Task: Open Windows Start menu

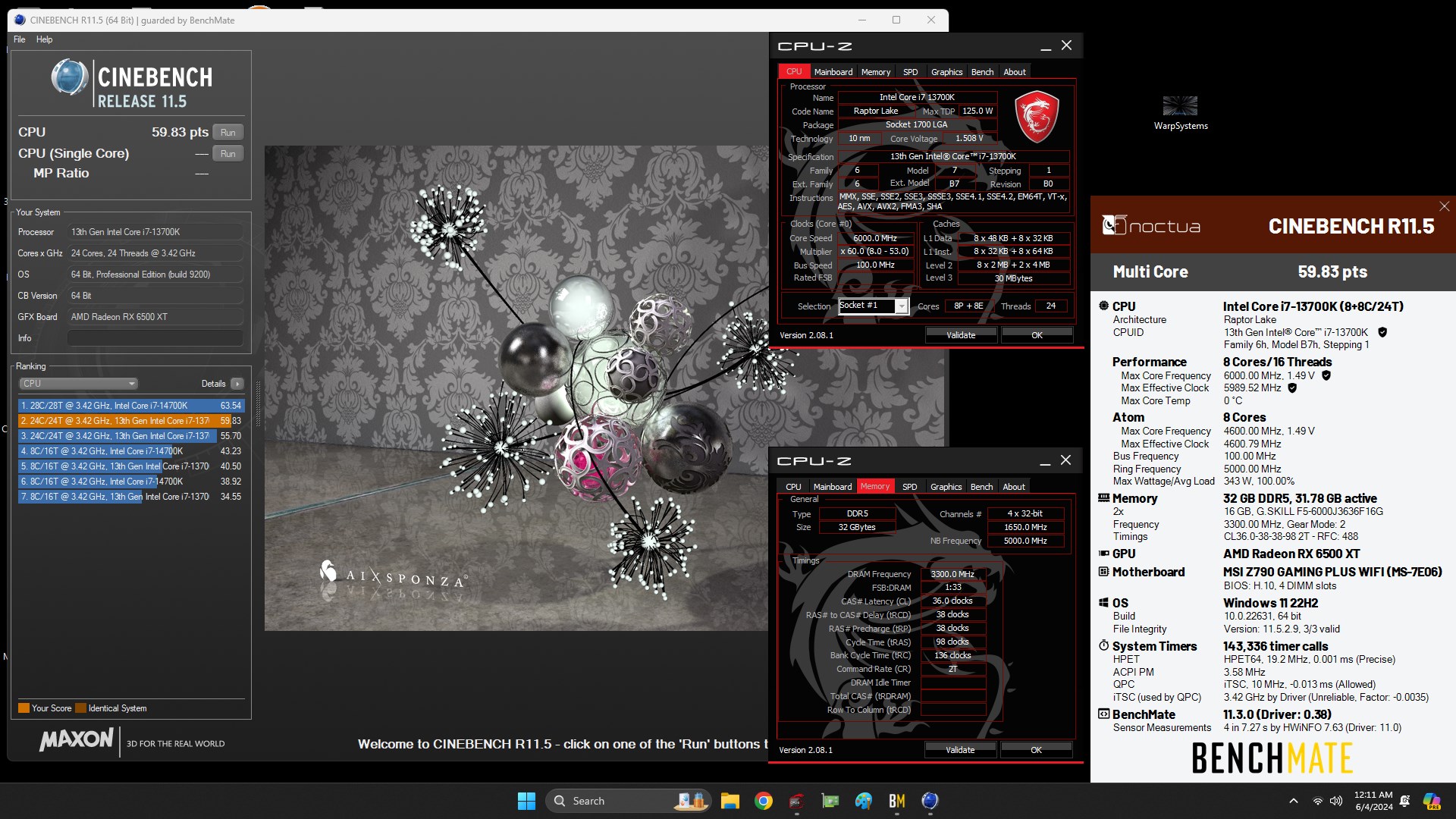Action: click(526, 801)
